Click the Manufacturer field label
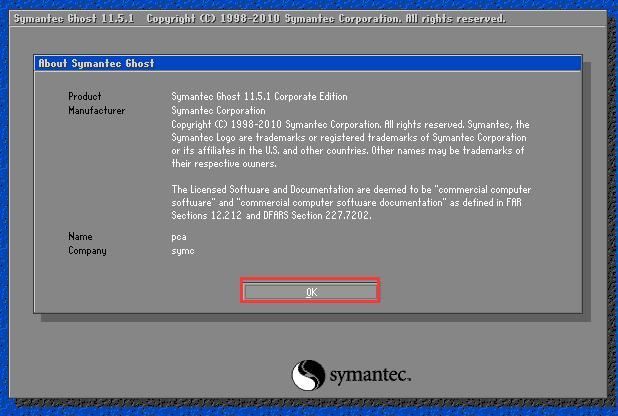Viewport: 618px width, 416px height. pyautogui.click(x=96, y=110)
